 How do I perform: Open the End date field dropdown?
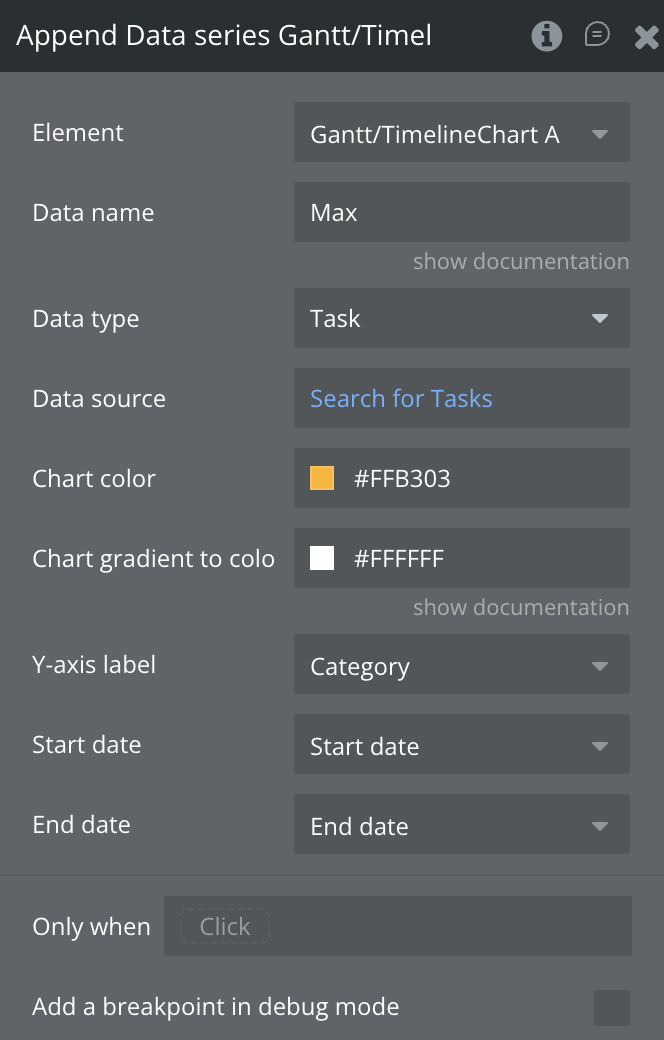[x=461, y=826]
